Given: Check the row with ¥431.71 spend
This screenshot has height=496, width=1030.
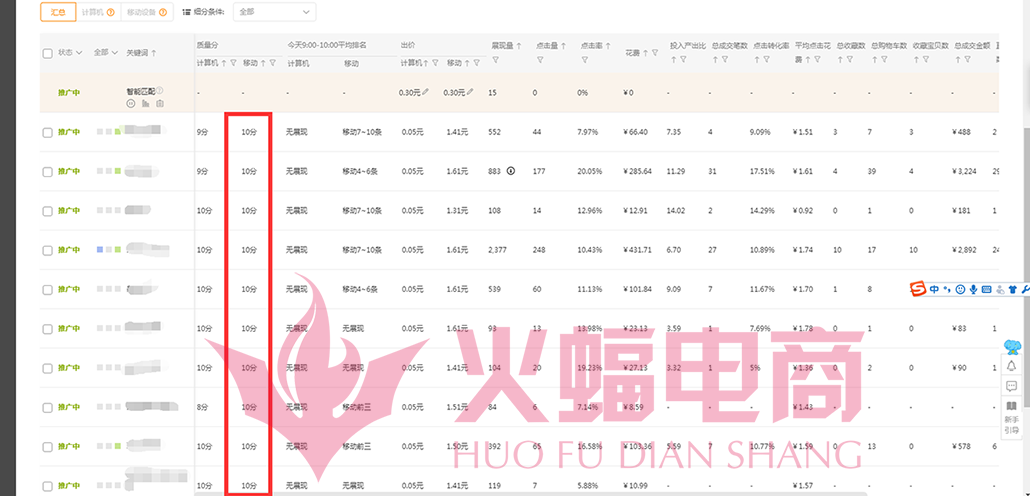Looking at the screenshot, I should (47, 250).
